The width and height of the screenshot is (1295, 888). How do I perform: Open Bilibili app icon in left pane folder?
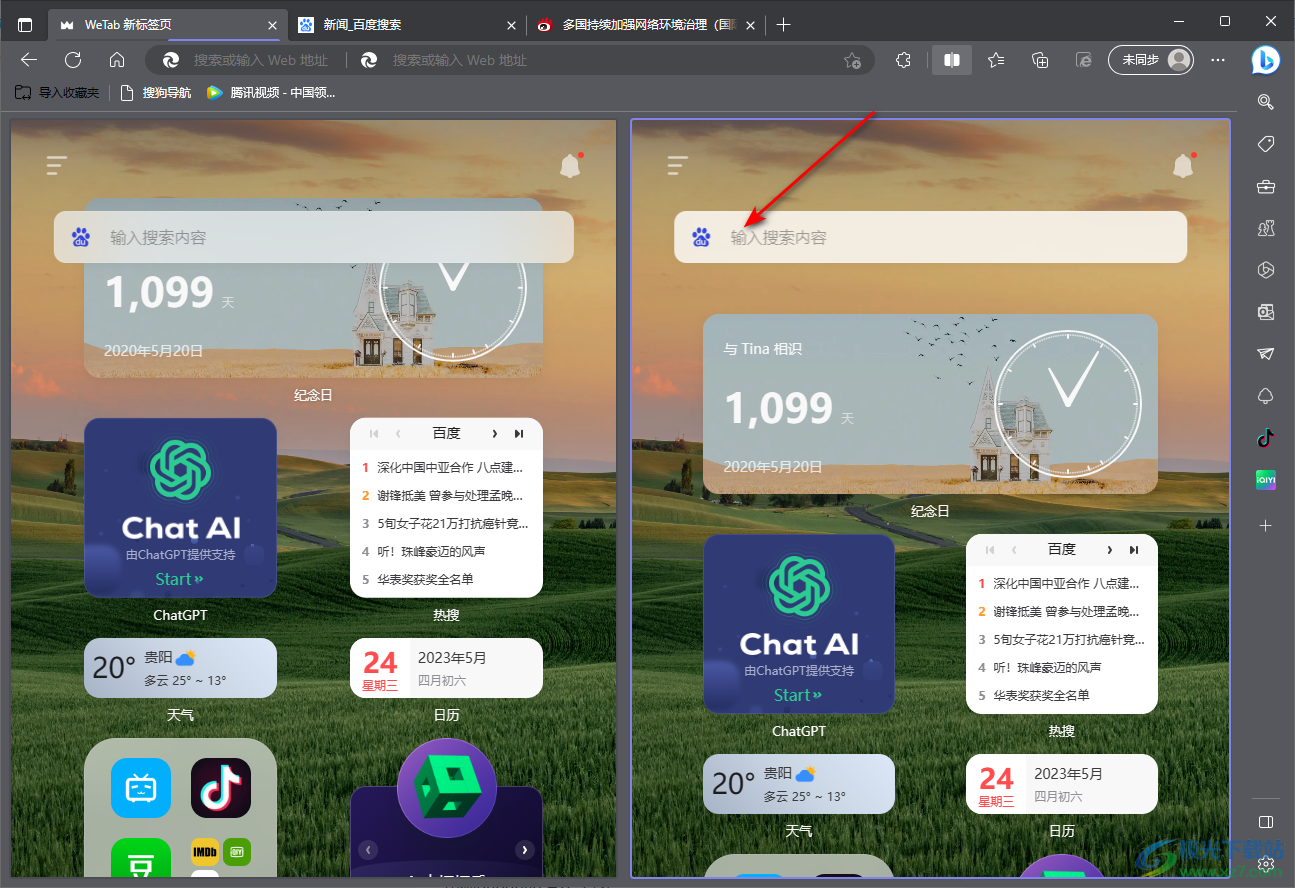[x=141, y=788]
